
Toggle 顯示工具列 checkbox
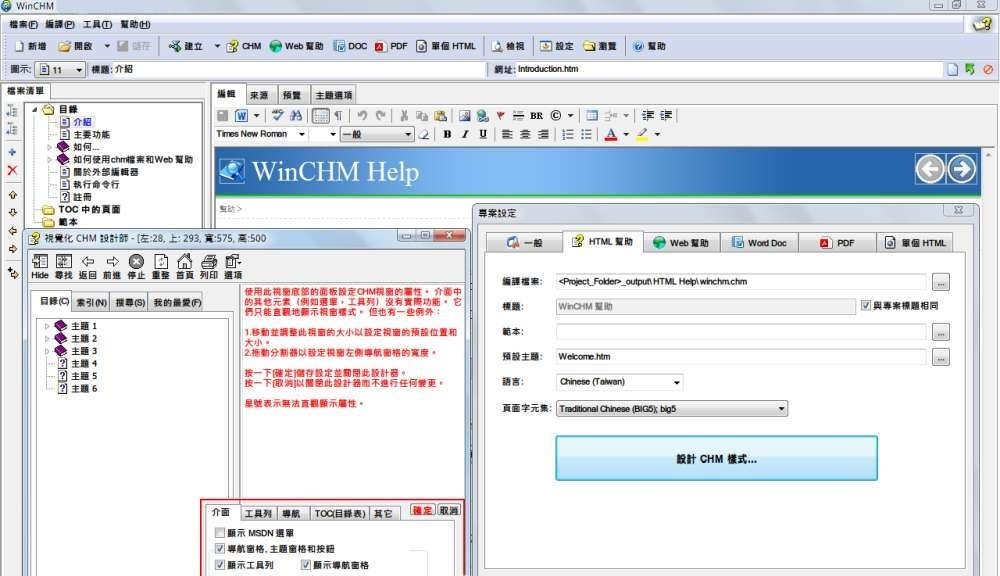[220, 565]
